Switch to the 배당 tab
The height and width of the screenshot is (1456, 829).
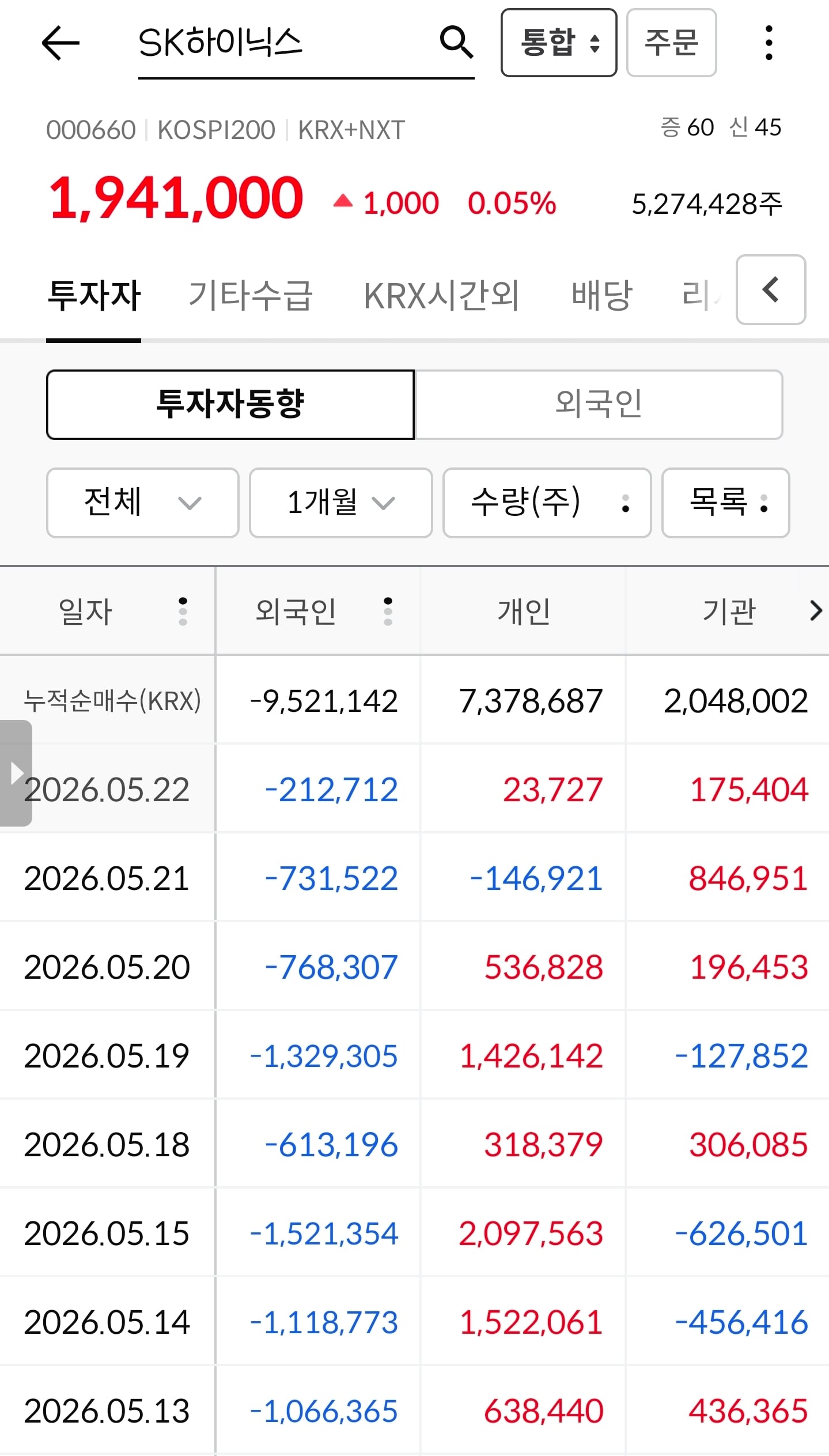coord(601,296)
